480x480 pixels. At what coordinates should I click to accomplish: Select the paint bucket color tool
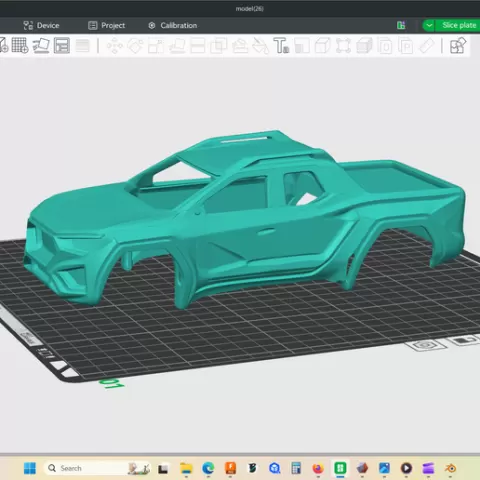(261, 46)
